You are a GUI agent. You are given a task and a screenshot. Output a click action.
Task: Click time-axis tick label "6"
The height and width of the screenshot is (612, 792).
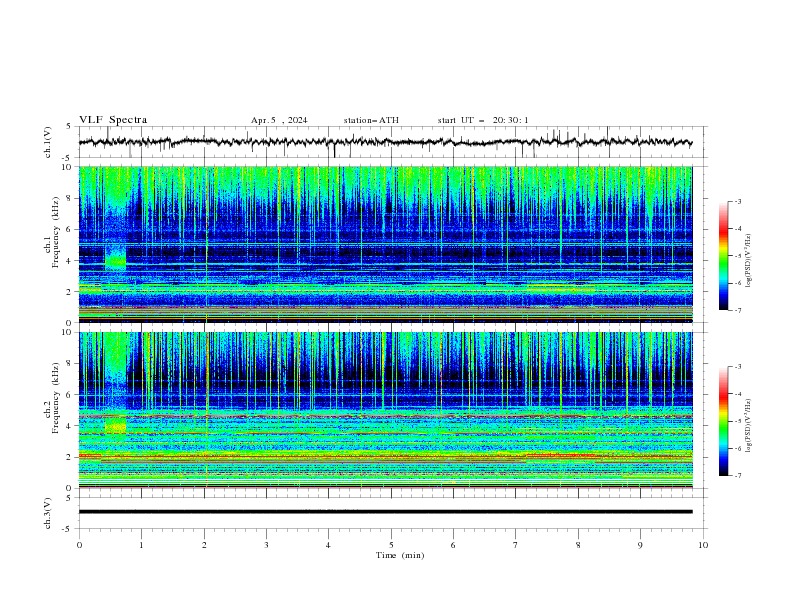(453, 545)
